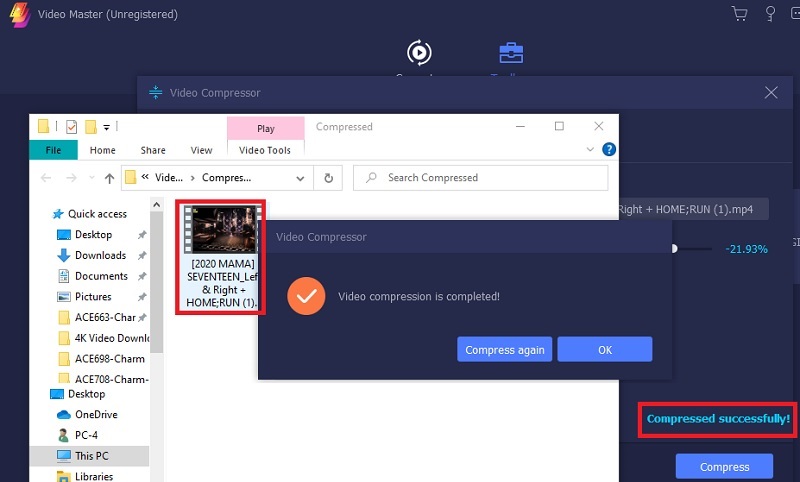Open Downloads in navigation pane
Viewport: 800px width, 482px height.
pyautogui.click(x=101, y=255)
